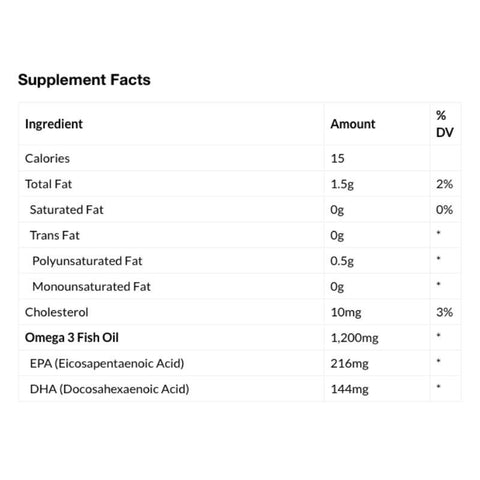
Task: Click the Cholesterol row label
Action: tap(57, 312)
